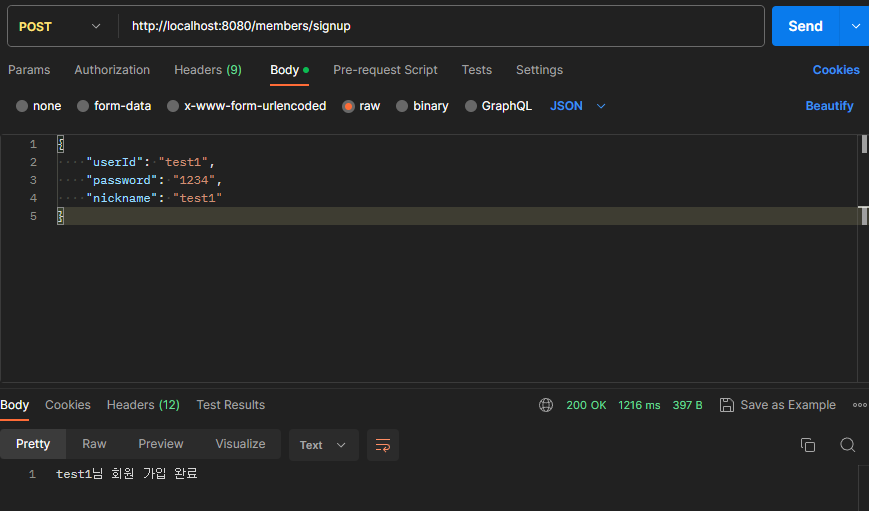Open the Pre-request Script tab
The height and width of the screenshot is (511, 869).
pos(385,70)
